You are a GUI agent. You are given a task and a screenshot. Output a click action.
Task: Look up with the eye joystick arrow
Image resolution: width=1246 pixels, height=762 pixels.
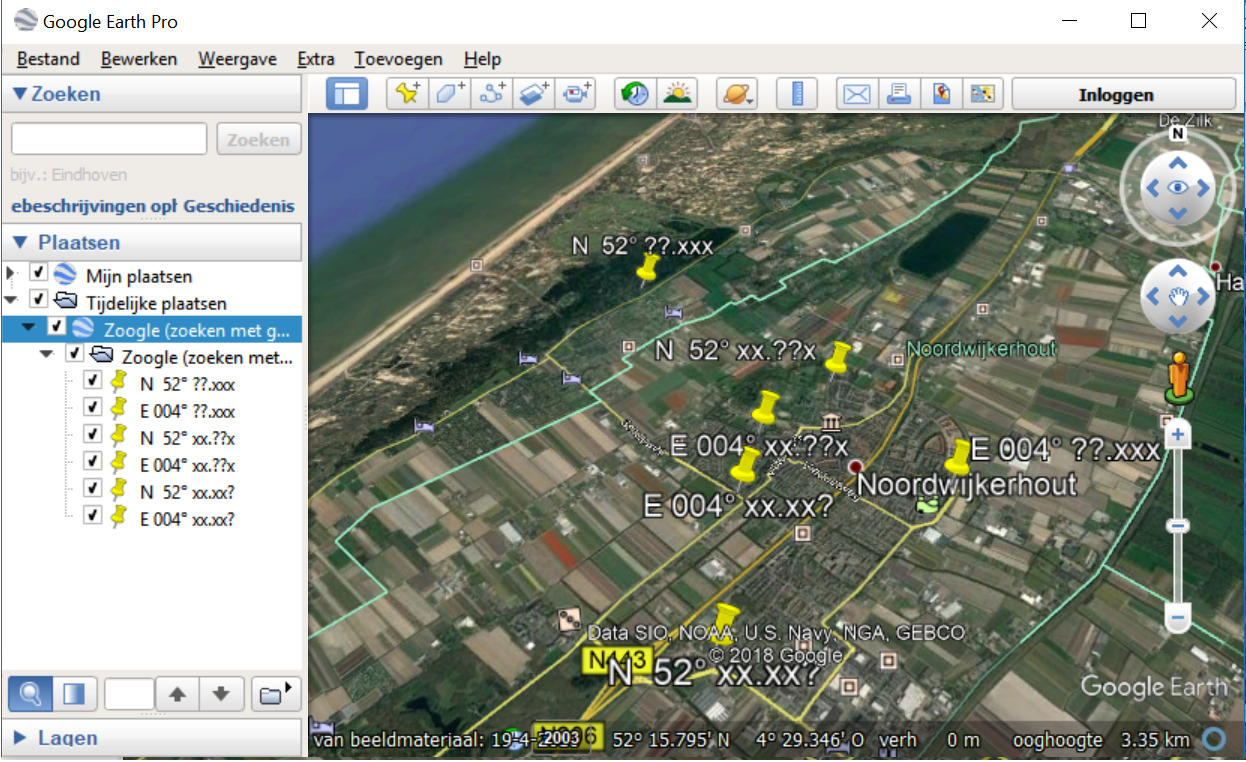[1178, 163]
